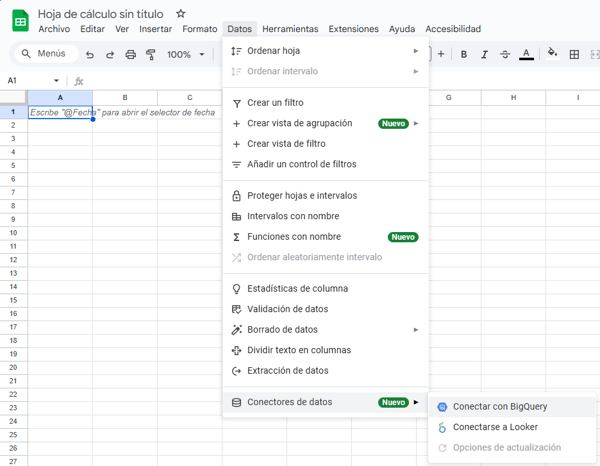Open Validación de datos
Screen dimensions: 600x466
[x=326, y=309]
